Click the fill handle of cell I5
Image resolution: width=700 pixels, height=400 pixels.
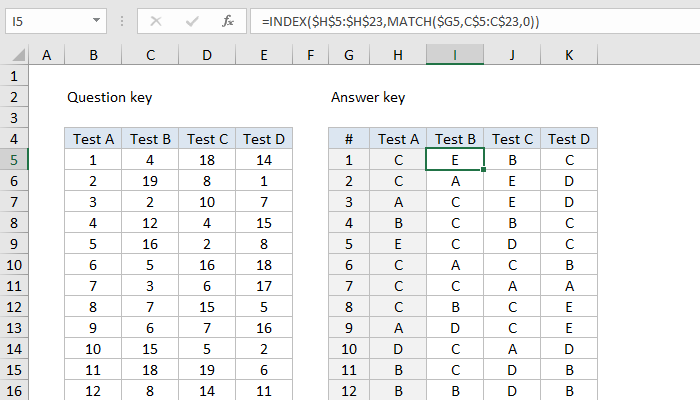coord(483,170)
